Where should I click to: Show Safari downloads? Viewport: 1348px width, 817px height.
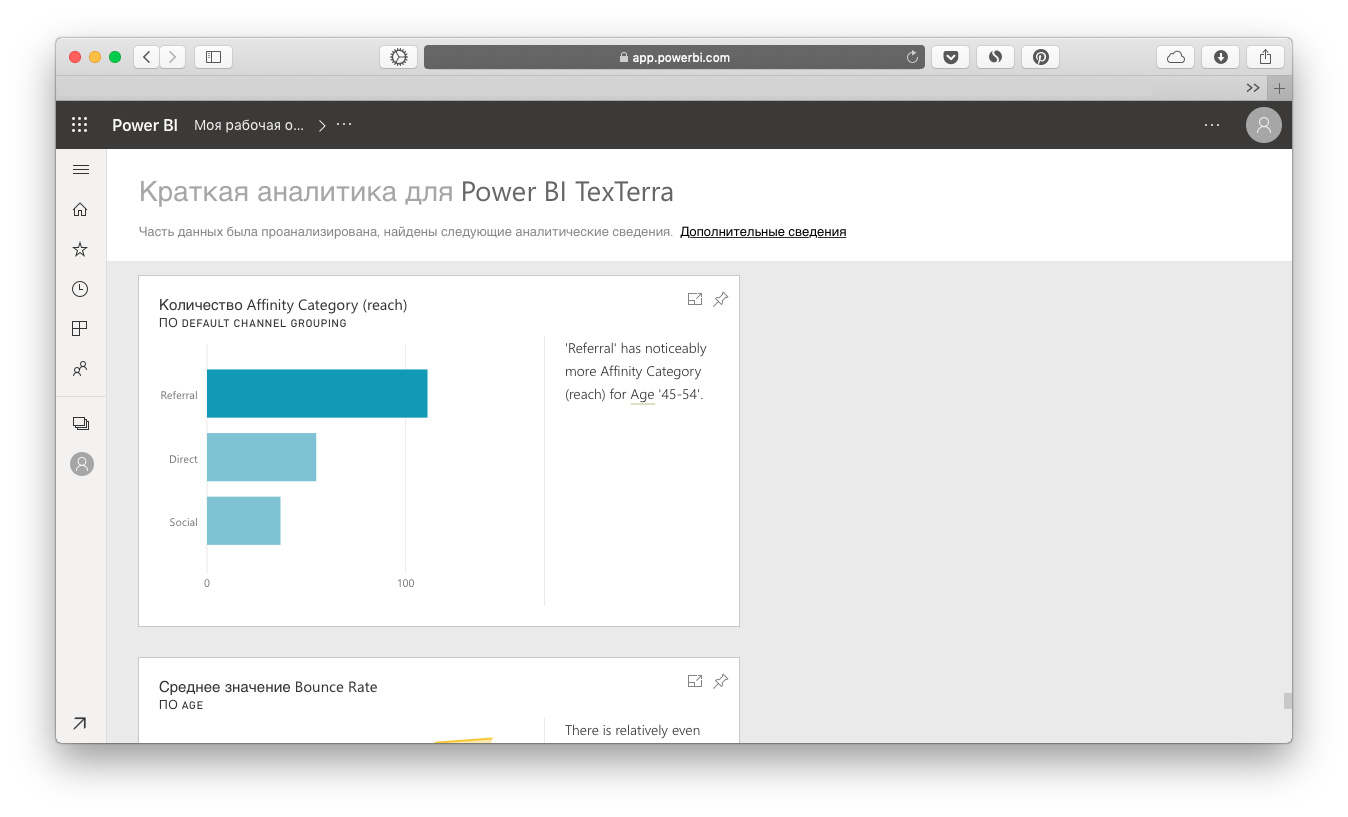point(1221,57)
